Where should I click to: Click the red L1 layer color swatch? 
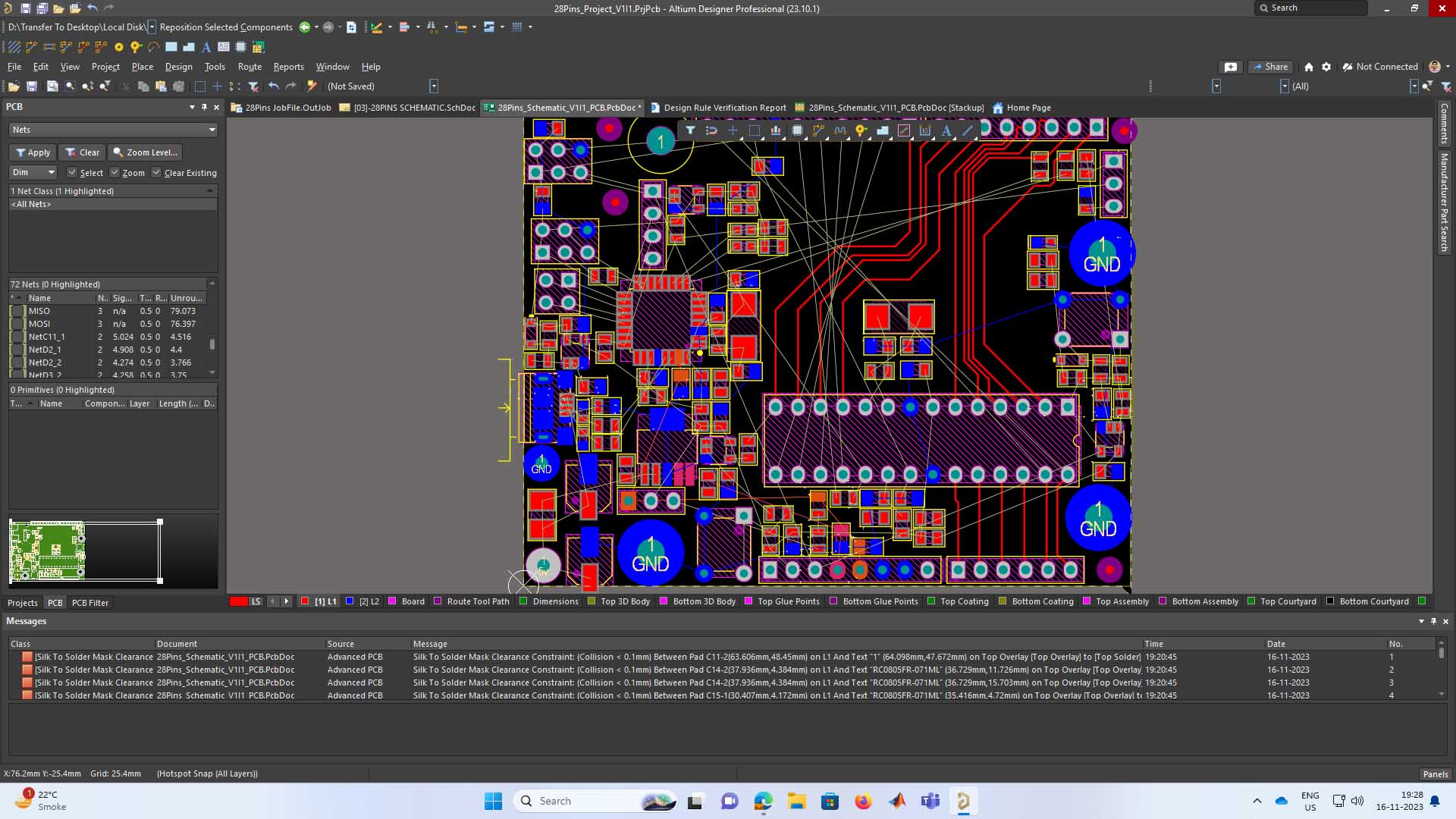click(305, 601)
